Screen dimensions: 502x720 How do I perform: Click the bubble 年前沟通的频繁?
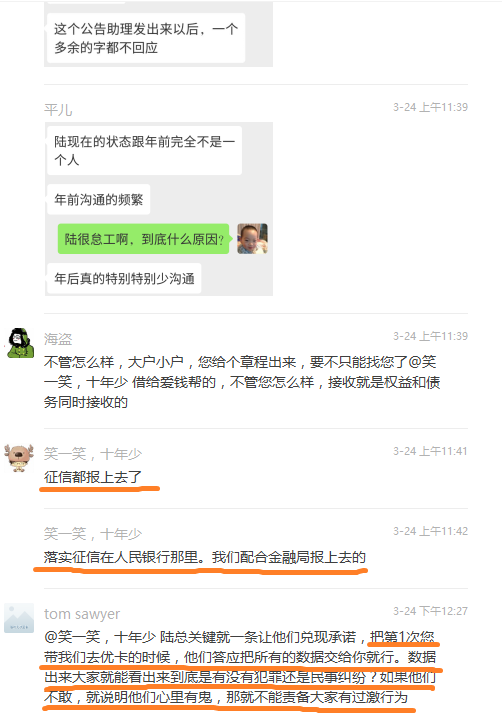click(x=99, y=199)
